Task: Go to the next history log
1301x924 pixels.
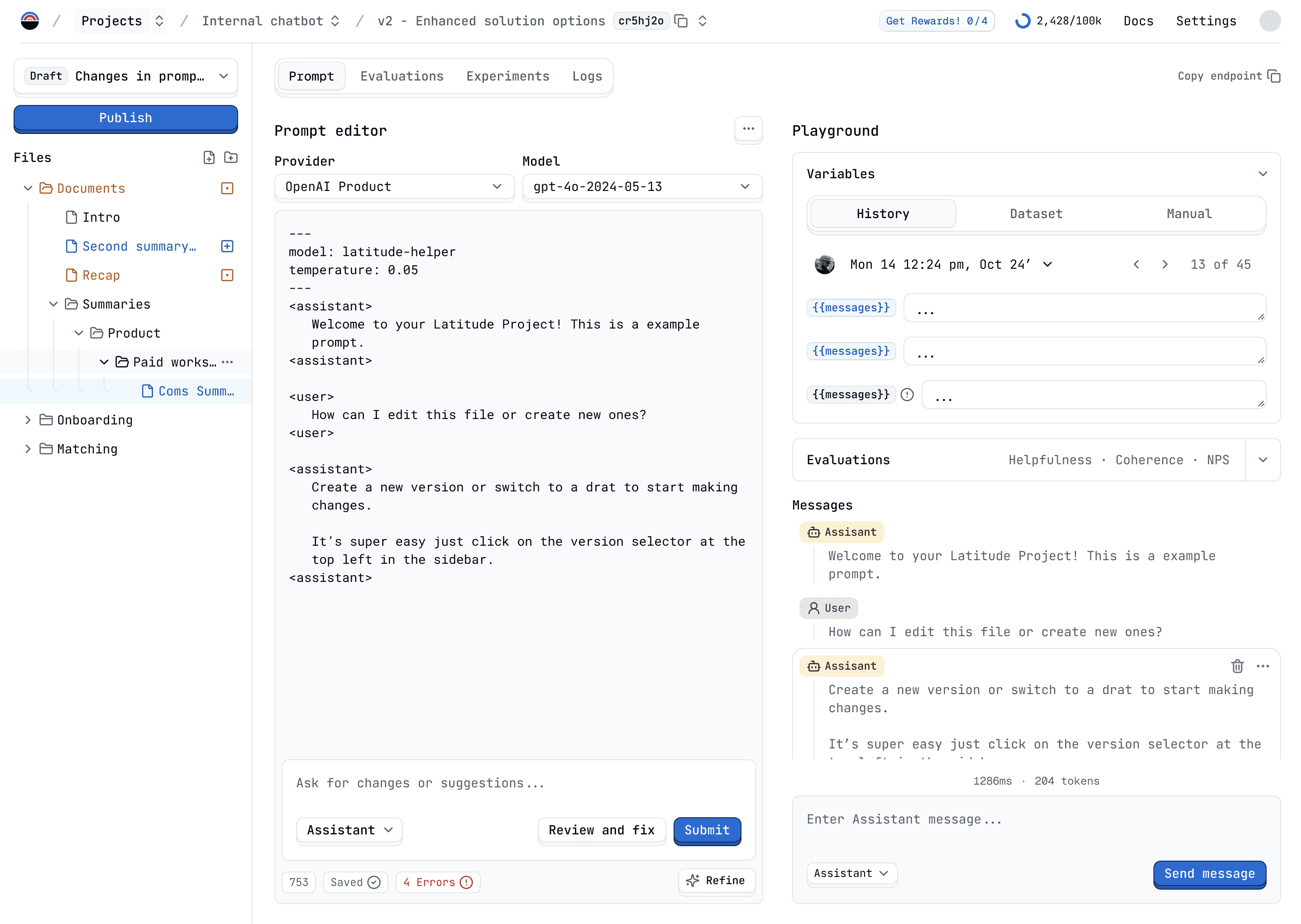Action: click(1164, 265)
